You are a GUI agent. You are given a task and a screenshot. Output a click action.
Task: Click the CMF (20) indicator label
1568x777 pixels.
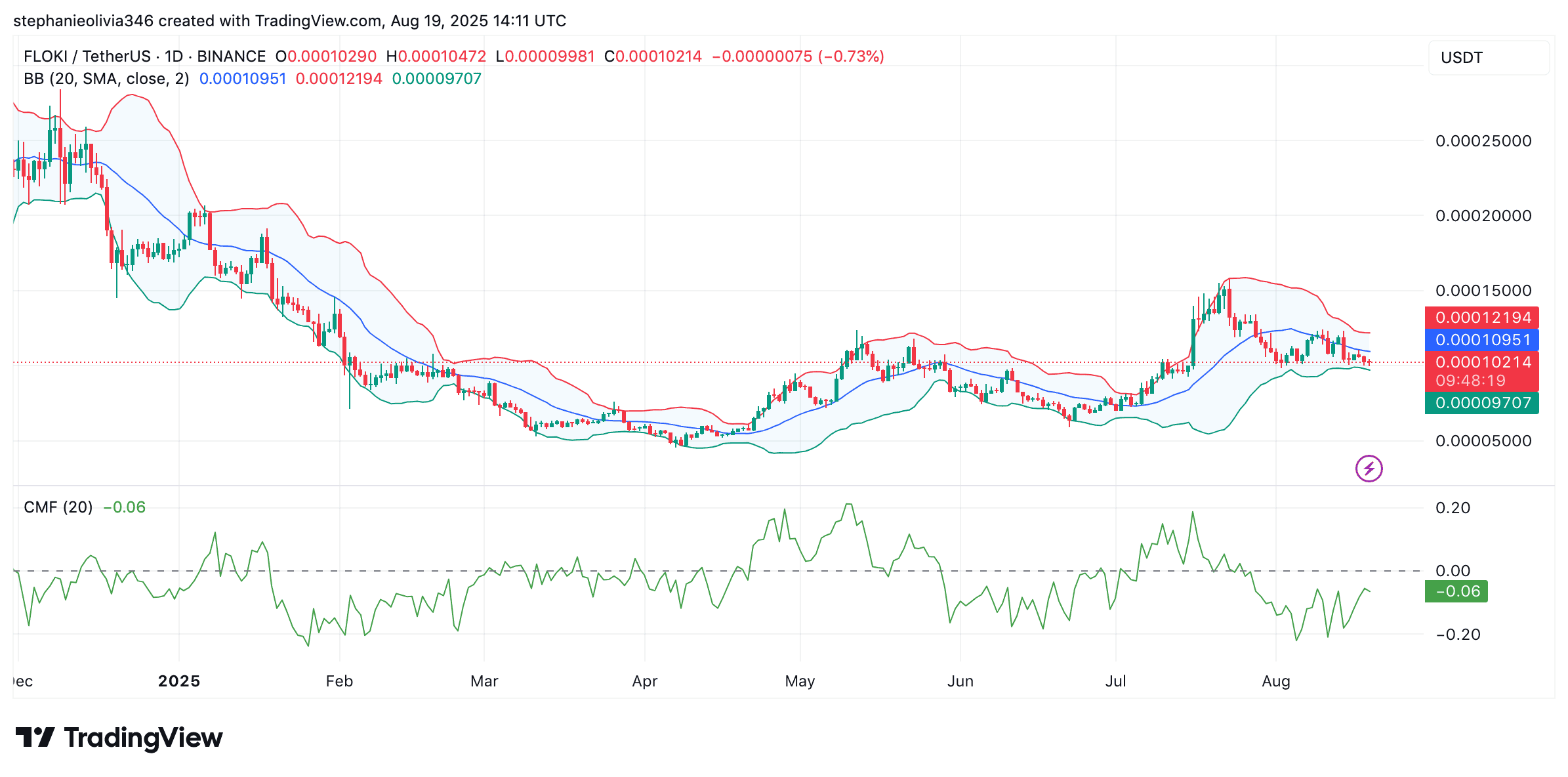coord(58,507)
